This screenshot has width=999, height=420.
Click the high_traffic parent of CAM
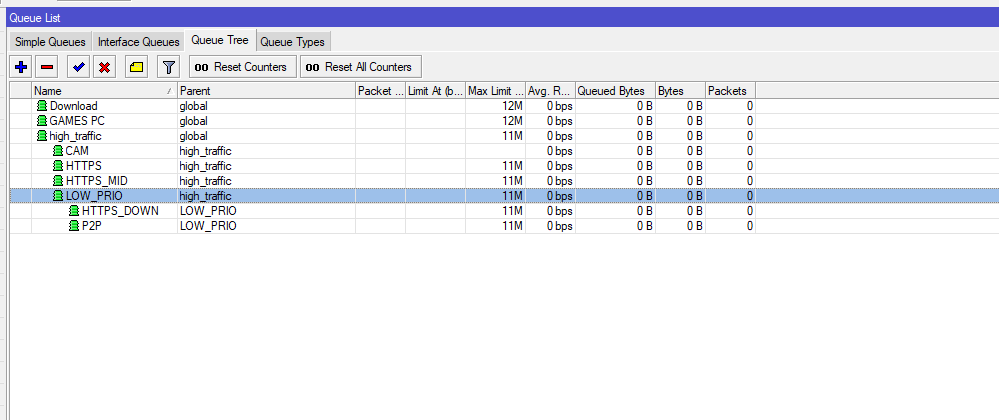click(x=205, y=151)
